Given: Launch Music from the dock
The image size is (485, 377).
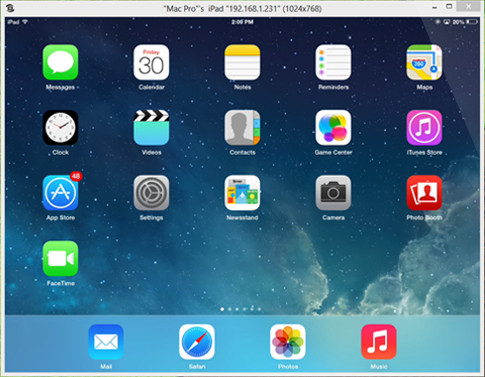Looking at the screenshot, I should [x=379, y=342].
